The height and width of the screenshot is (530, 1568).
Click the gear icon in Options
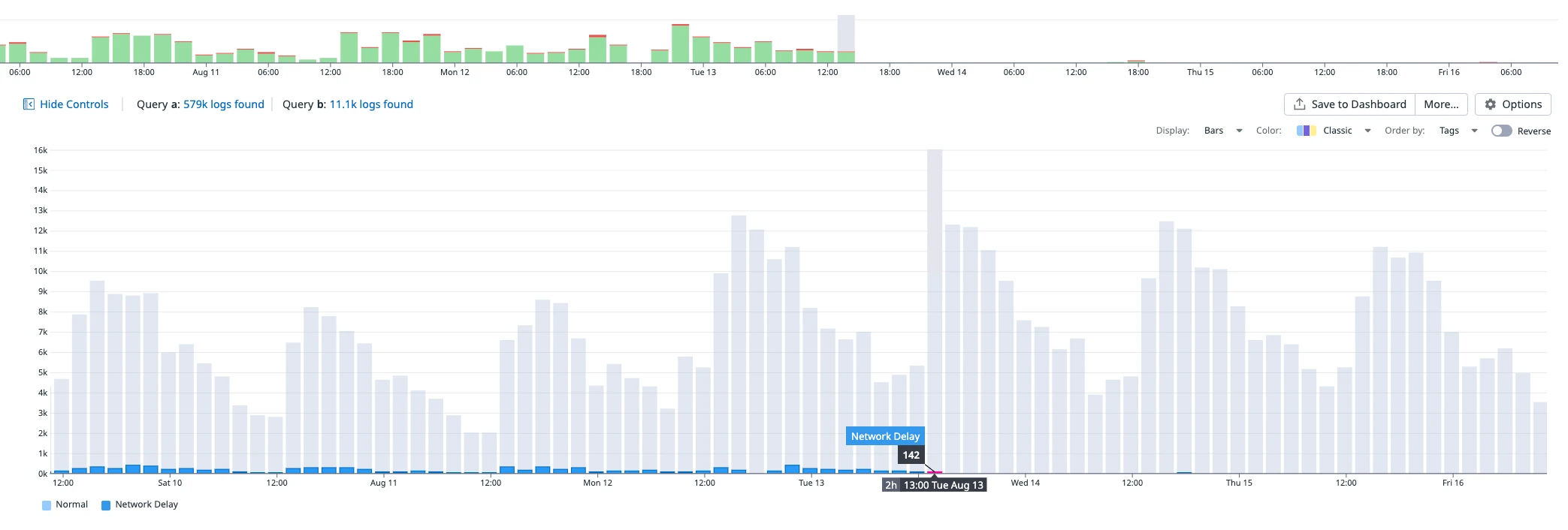1491,104
